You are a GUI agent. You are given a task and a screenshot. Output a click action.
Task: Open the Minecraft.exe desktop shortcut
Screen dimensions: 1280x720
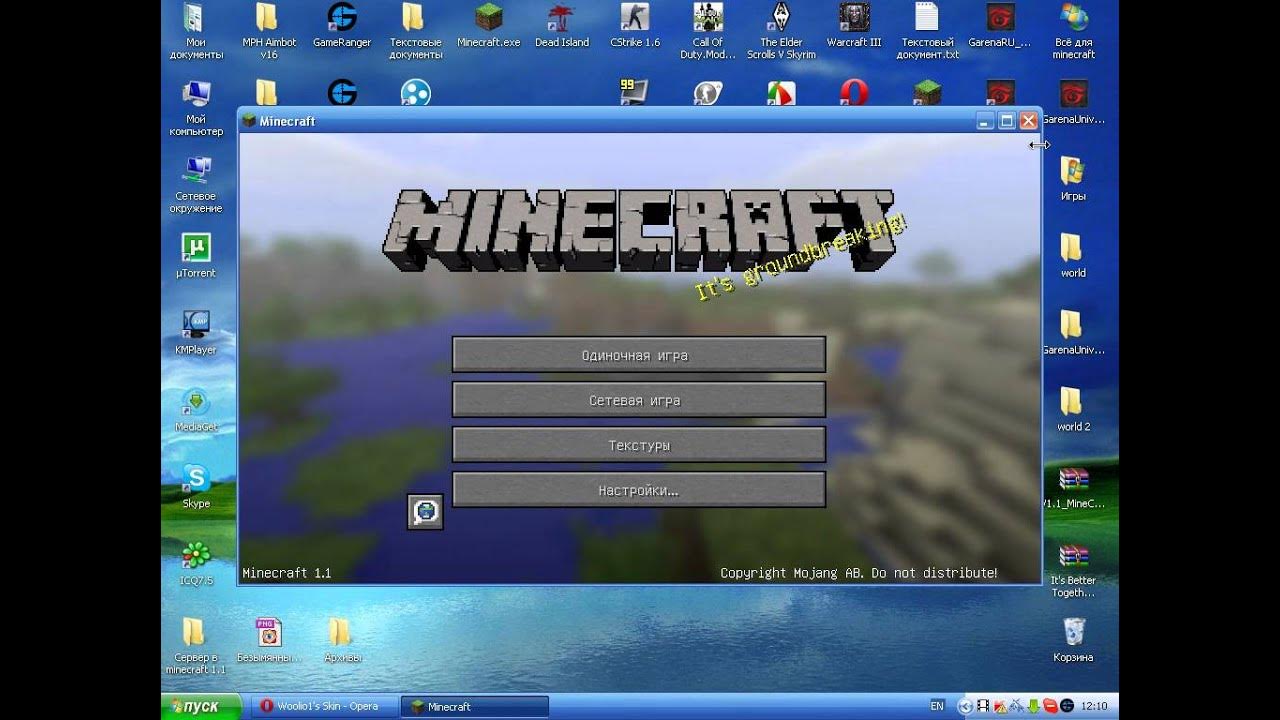[x=488, y=27]
